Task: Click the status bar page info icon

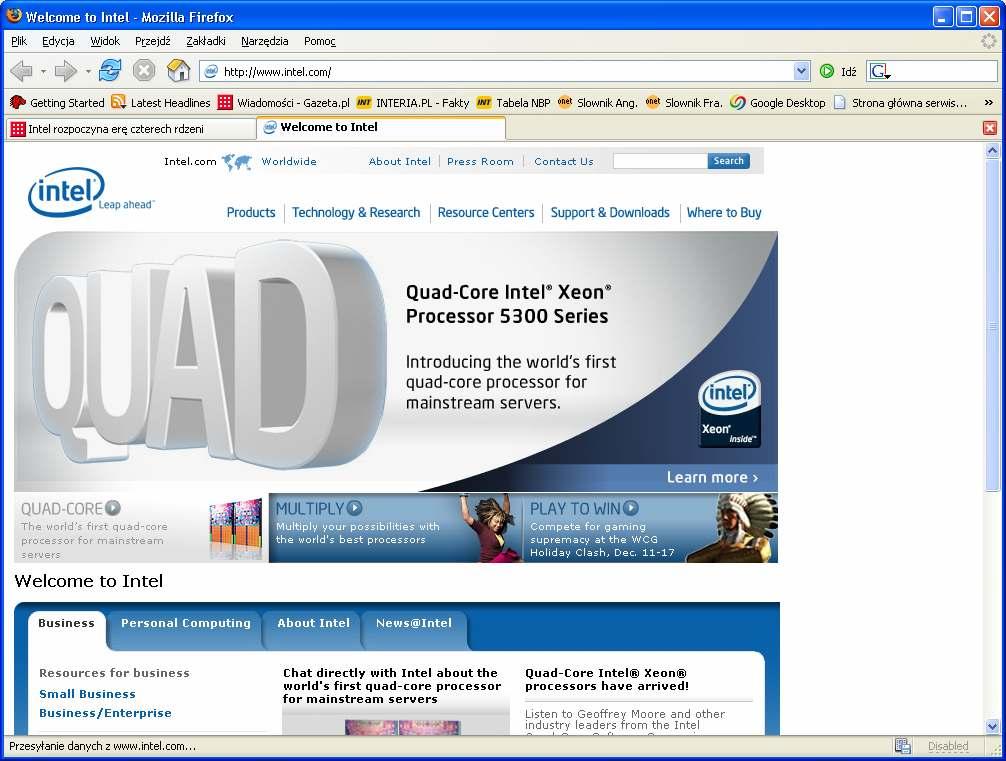Action: (x=903, y=746)
